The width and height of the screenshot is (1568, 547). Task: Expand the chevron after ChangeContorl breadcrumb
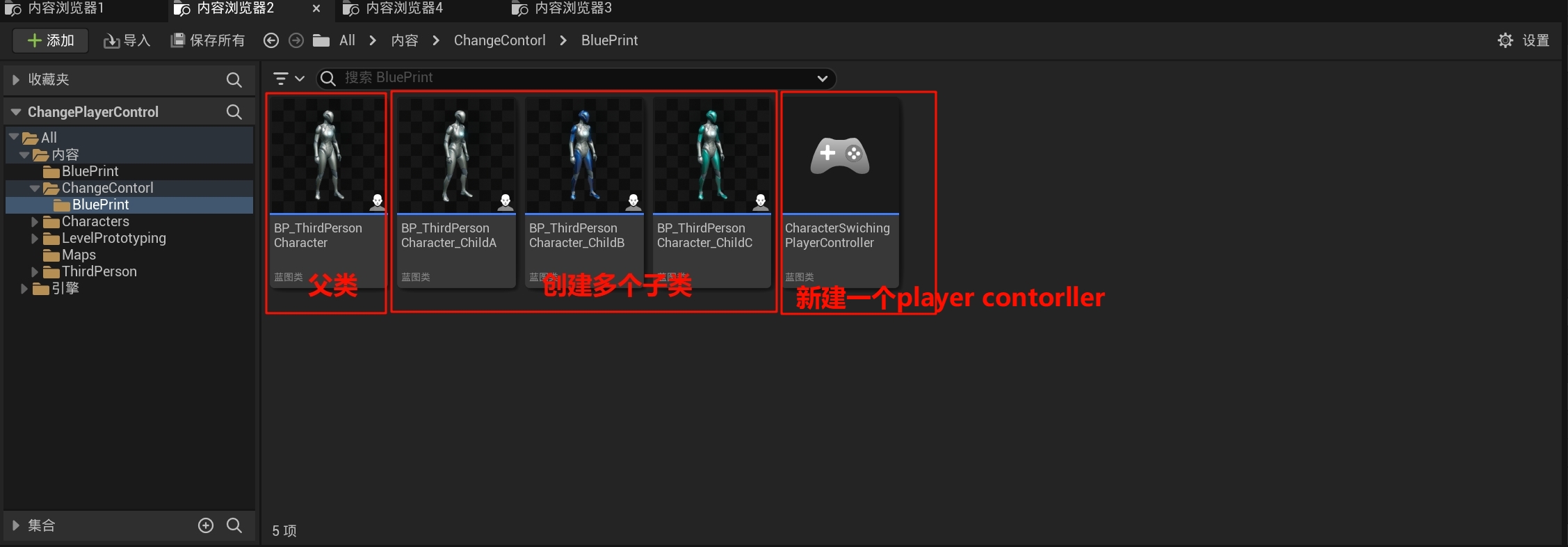tap(563, 40)
